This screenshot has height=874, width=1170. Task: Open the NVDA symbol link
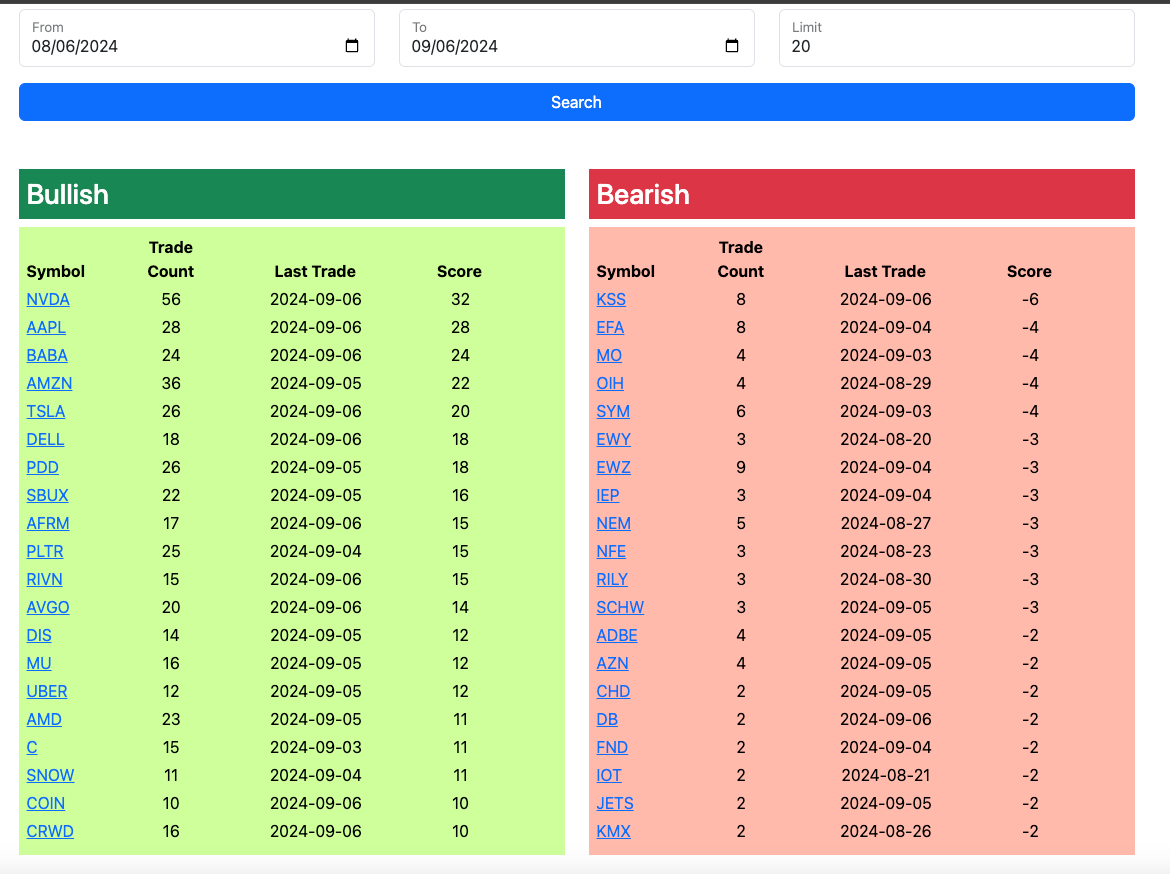point(48,299)
